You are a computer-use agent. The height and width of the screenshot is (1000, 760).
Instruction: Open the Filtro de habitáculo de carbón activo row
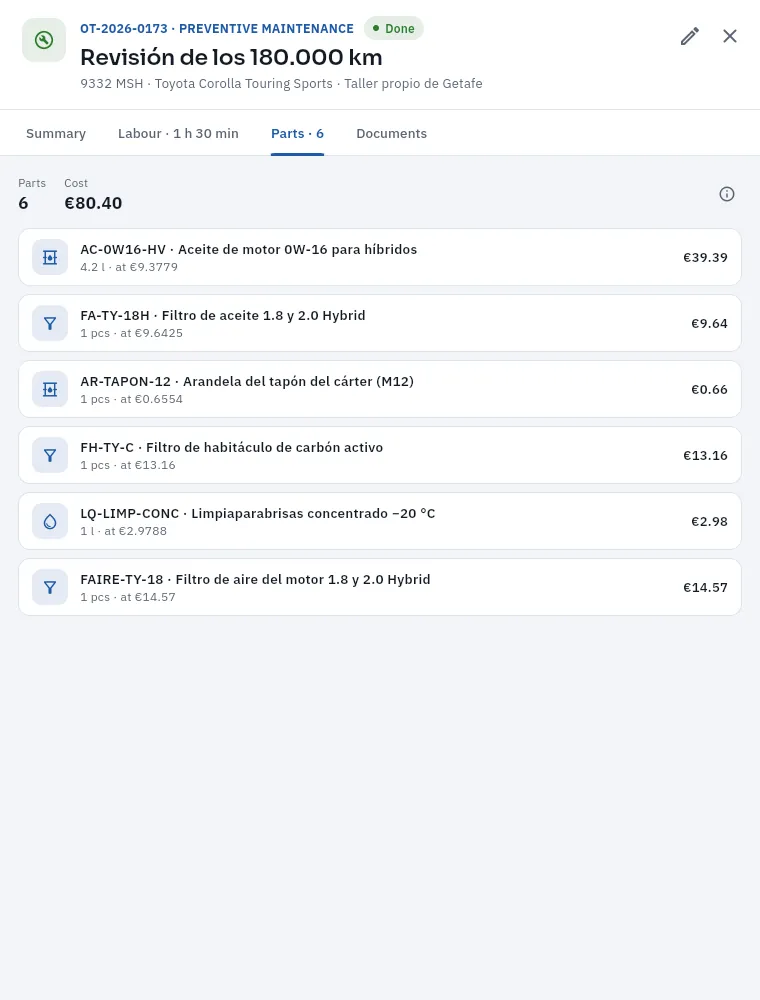point(380,455)
